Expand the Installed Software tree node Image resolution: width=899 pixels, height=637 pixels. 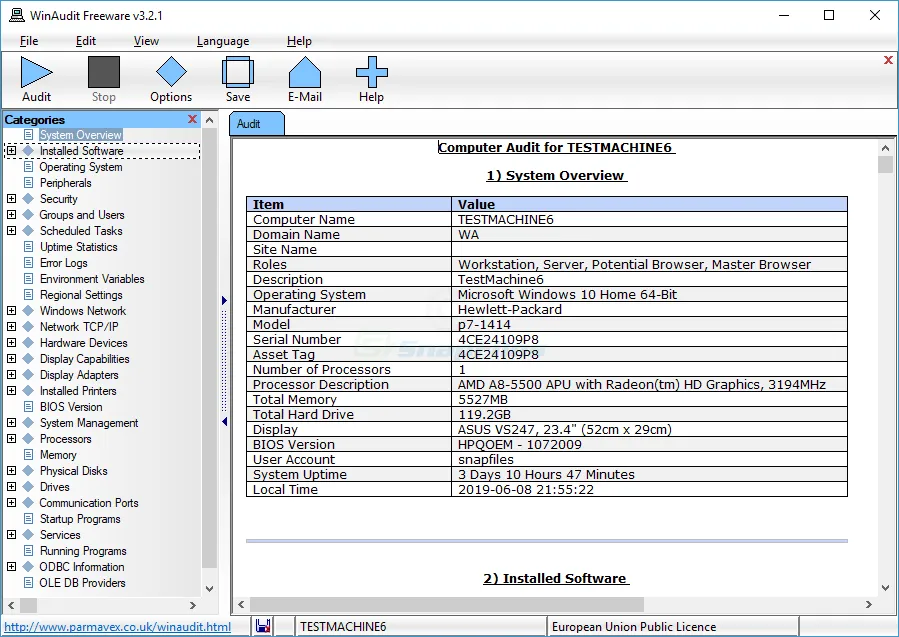[11, 151]
